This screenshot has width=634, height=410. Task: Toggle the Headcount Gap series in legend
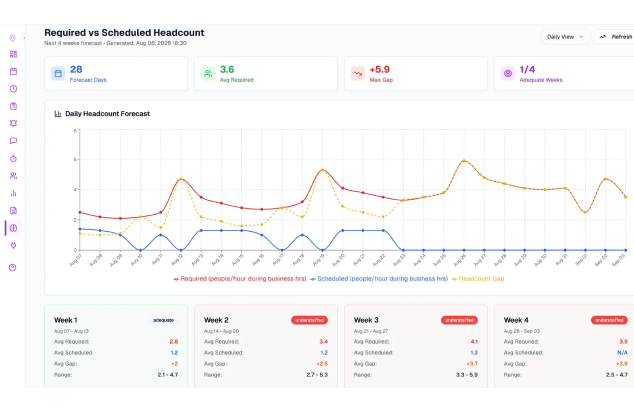(478, 279)
